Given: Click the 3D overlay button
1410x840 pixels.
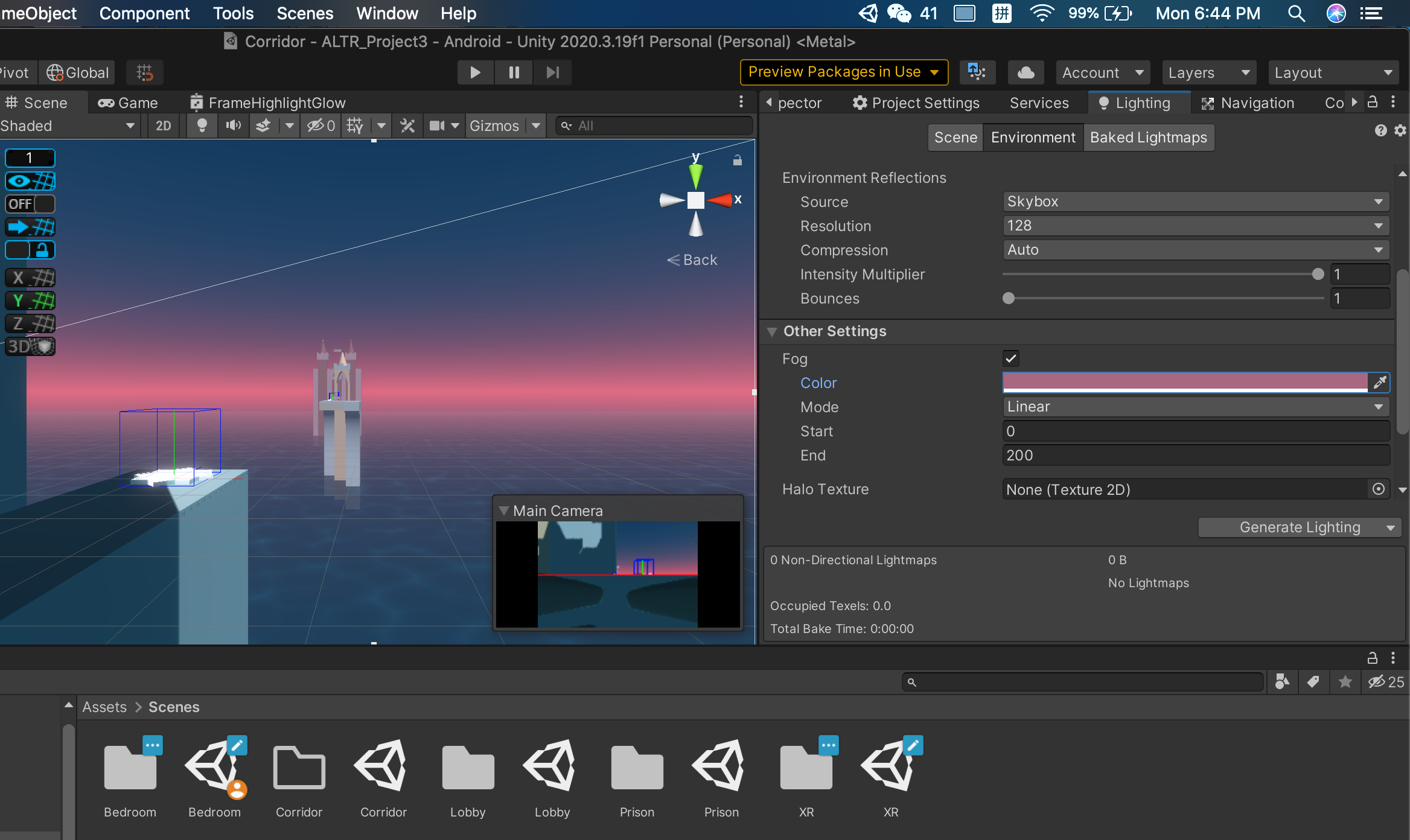Looking at the screenshot, I should pyautogui.click(x=30, y=346).
